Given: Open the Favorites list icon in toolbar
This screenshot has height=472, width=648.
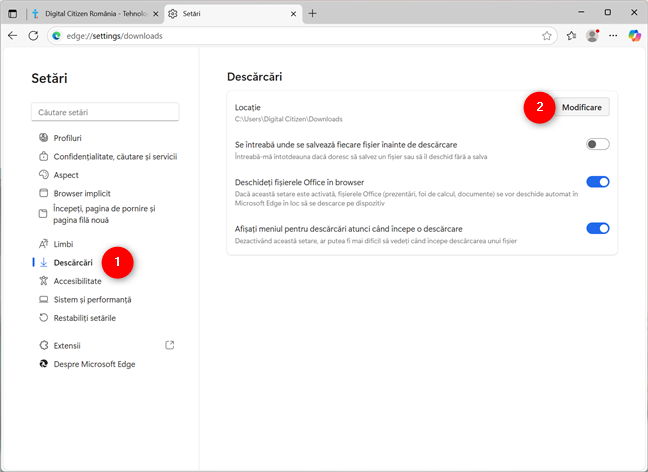Looking at the screenshot, I should pos(571,35).
